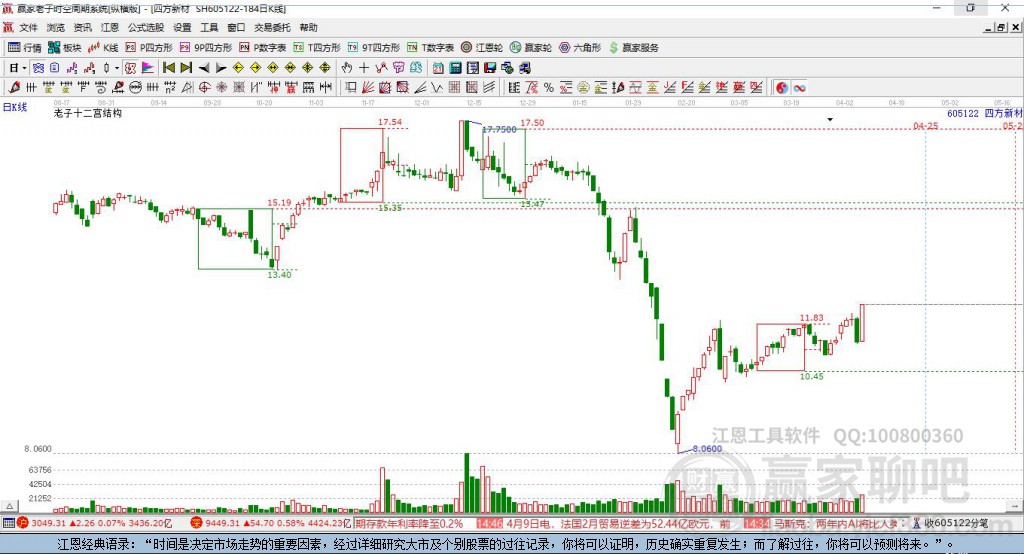
Task: Select the Gann fan lines tool
Action: (x=368, y=88)
